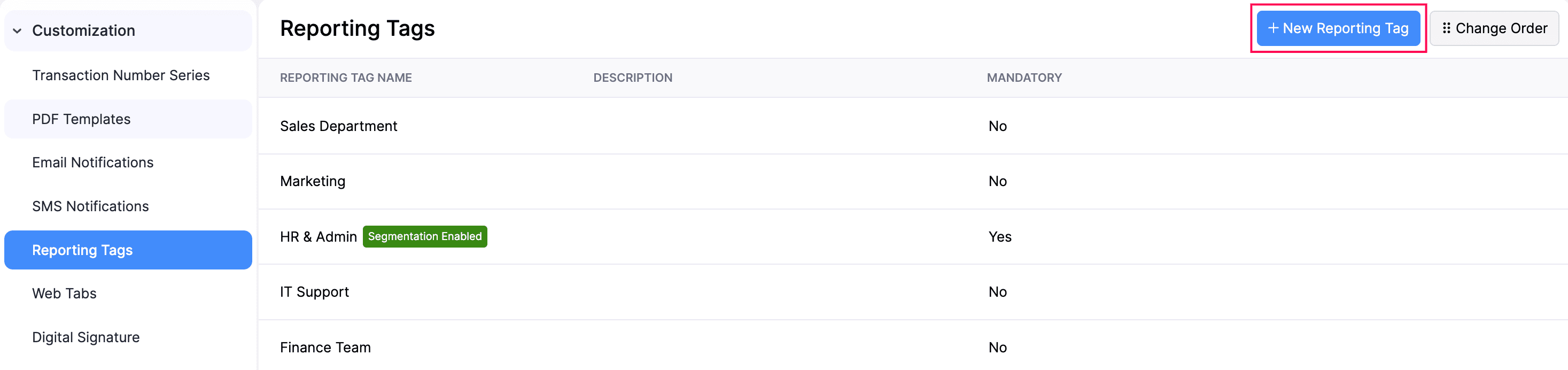The width and height of the screenshot is (1568, 370).
Task: Create a New Reporting Tag
Action: 1338,28
